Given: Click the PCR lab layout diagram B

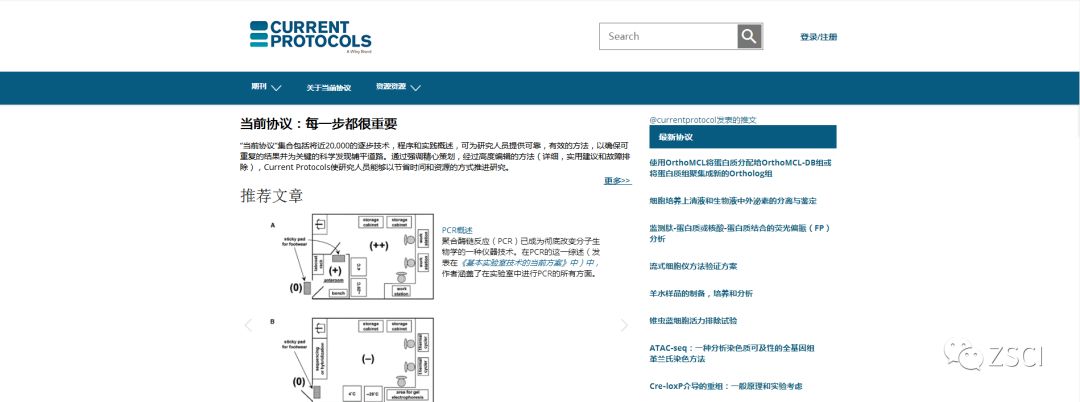Looking at the screenshot, I should [x=353, y=359].
